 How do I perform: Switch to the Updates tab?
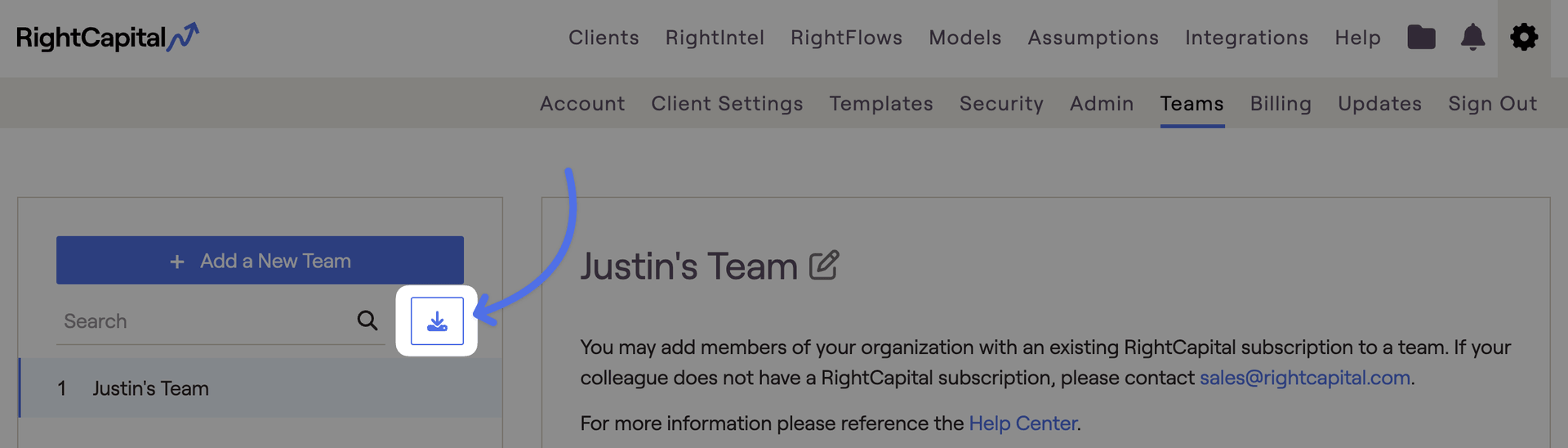tap(1379, 104)
